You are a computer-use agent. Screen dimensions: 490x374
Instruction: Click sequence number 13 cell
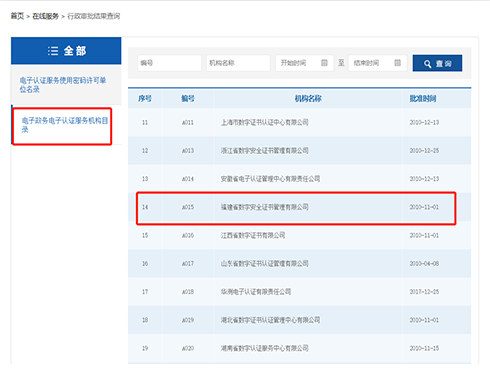pyautogui.click(x=145, y=179)
